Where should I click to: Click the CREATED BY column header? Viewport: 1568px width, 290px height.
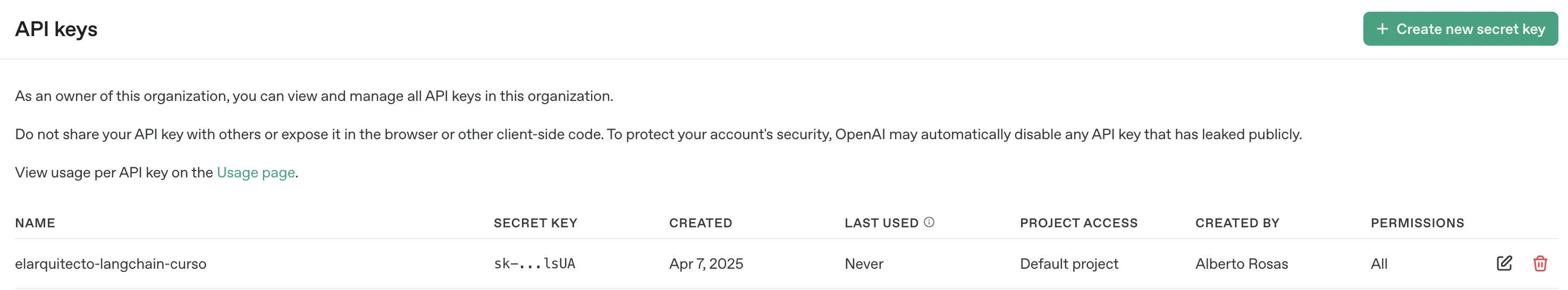1237,223
